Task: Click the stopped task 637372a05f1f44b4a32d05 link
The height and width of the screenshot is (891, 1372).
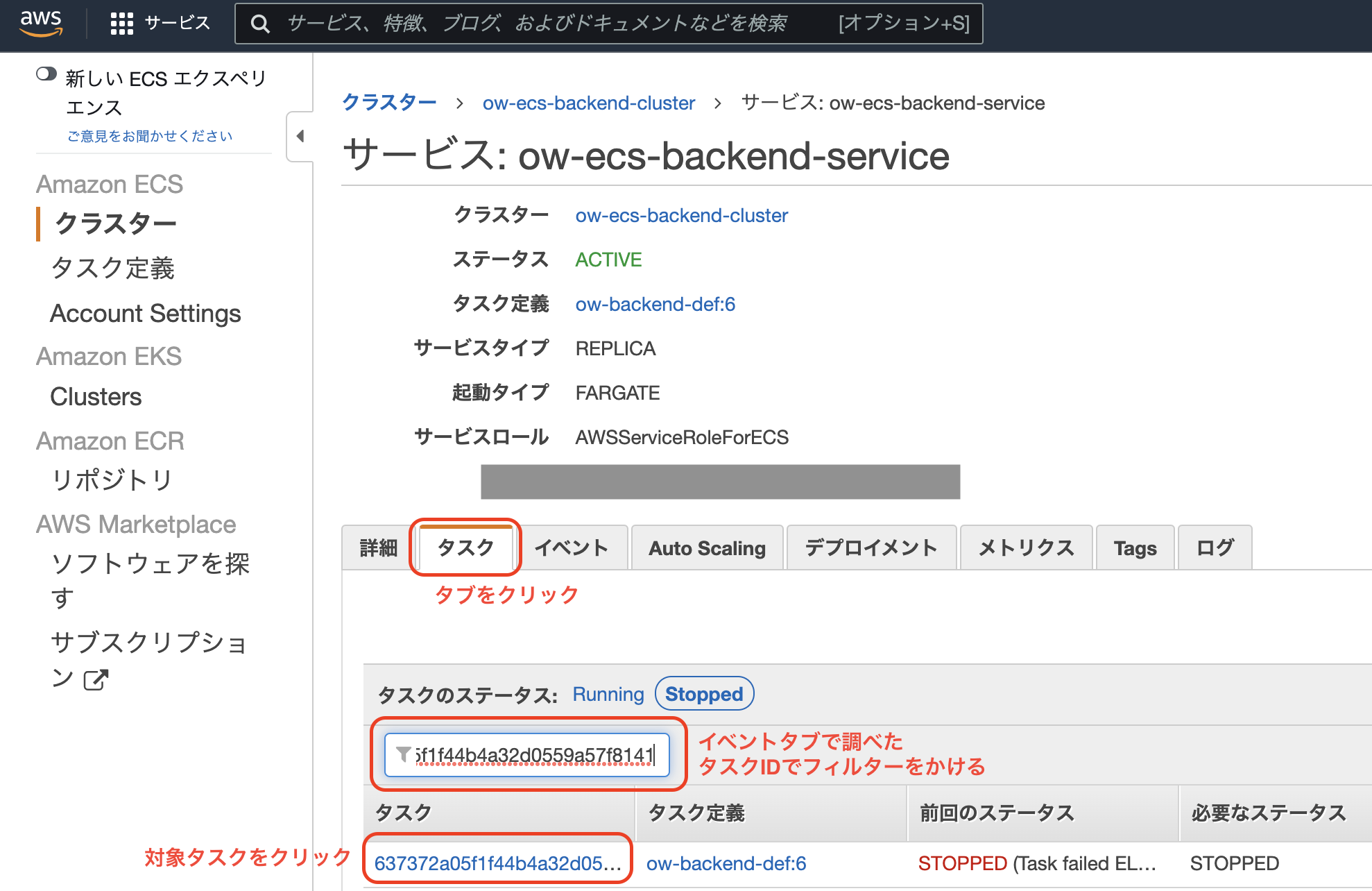Action: [x=497, y=863]
